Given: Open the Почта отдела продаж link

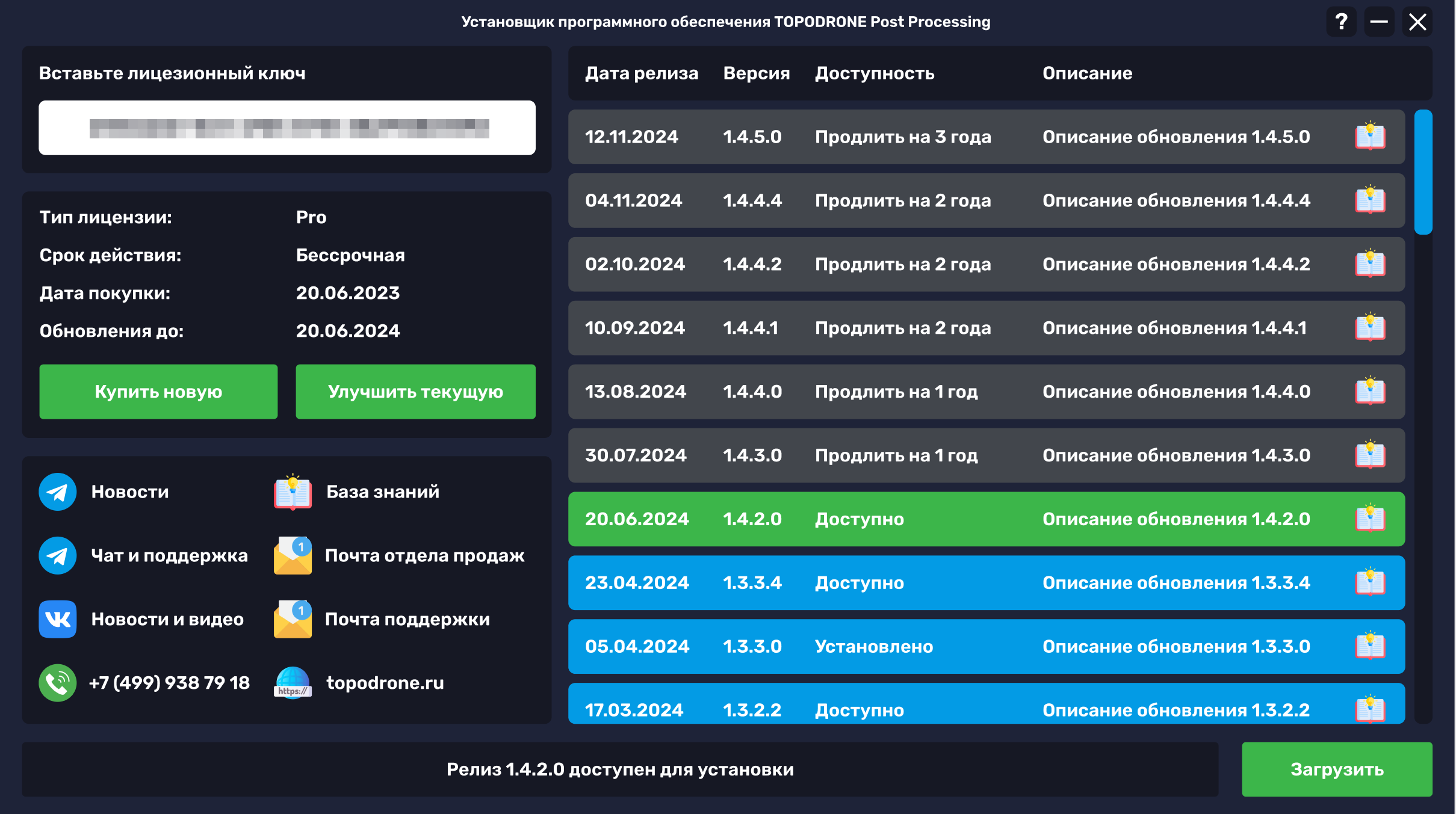Looking at the screenshot, I should (425, 556).
